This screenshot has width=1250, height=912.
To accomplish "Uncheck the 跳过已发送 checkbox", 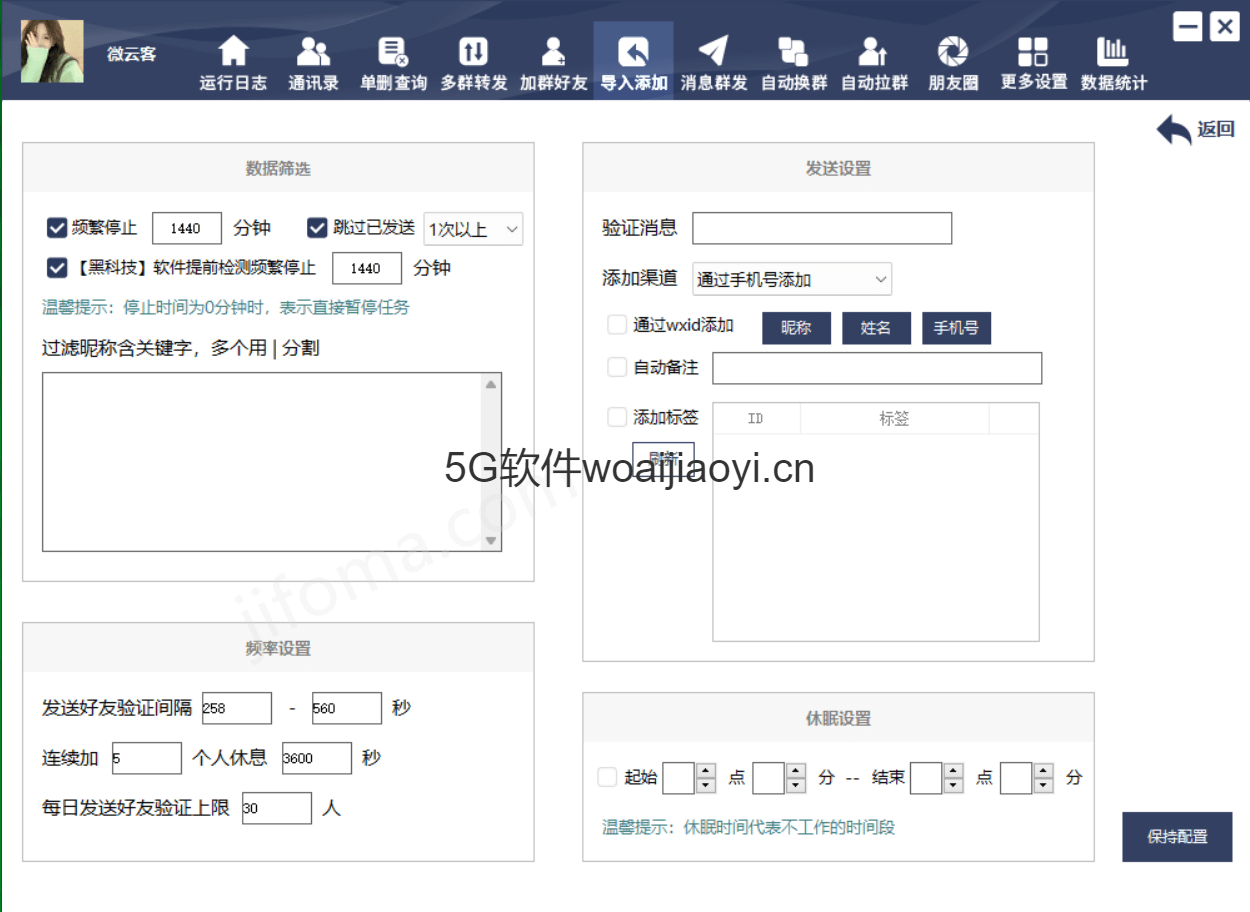I will [317, 228].
